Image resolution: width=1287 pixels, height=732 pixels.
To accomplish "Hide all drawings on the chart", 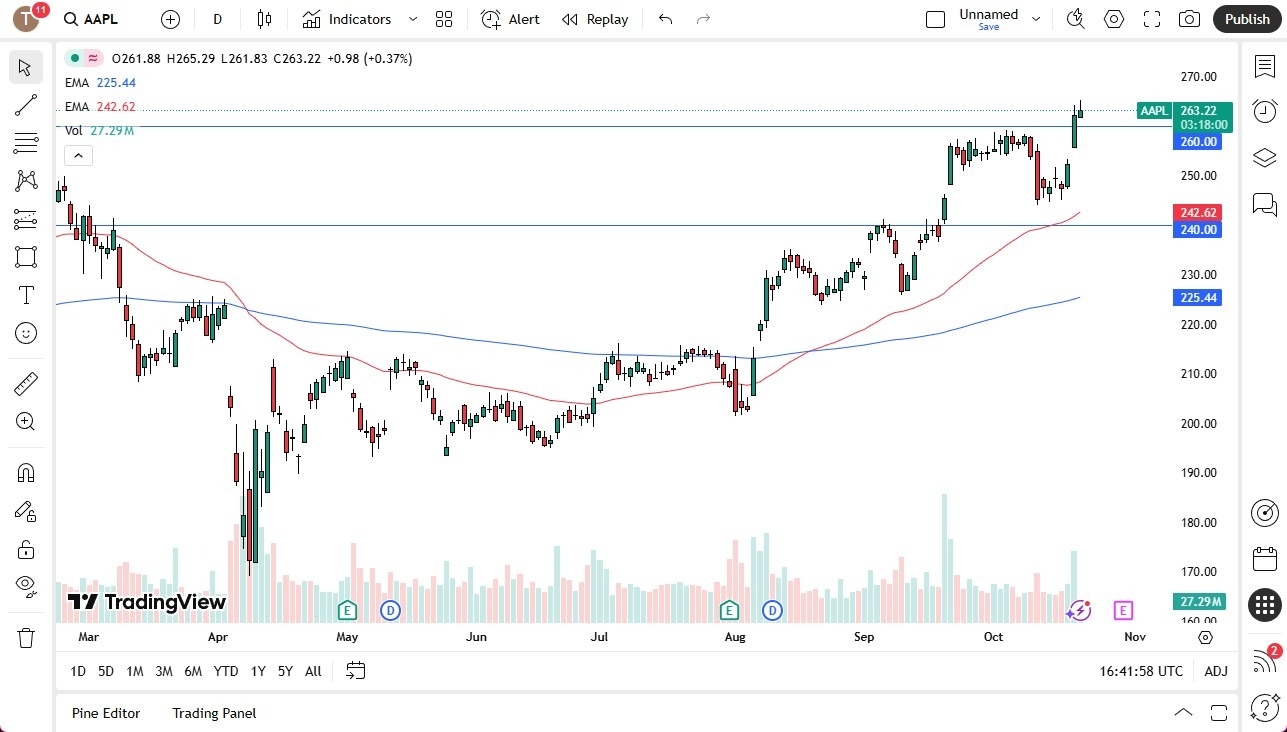I will point(25,585).
